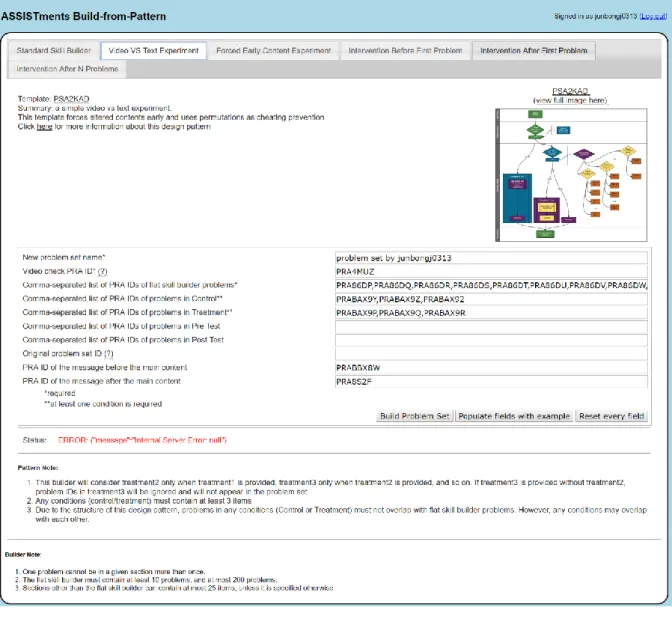Click the Log out link
Image resolution: width=672 pixels, height=622 pixels.
pos(653,16)
